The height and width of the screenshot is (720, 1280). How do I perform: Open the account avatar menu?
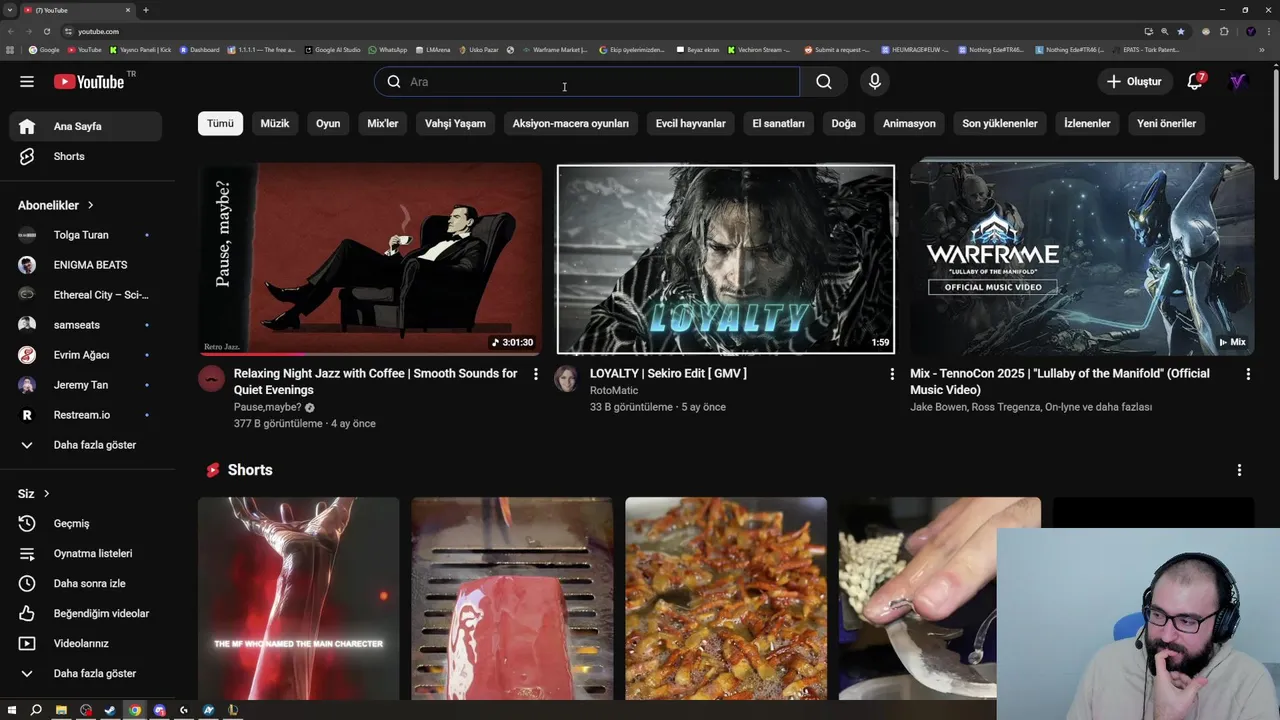(1238, 81)
